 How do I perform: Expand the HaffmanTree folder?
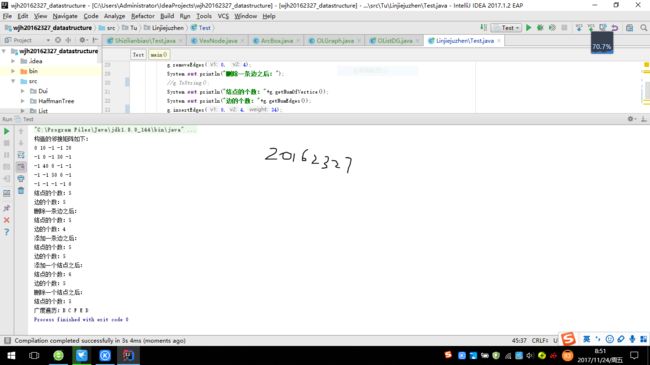[x=22, y=101]
